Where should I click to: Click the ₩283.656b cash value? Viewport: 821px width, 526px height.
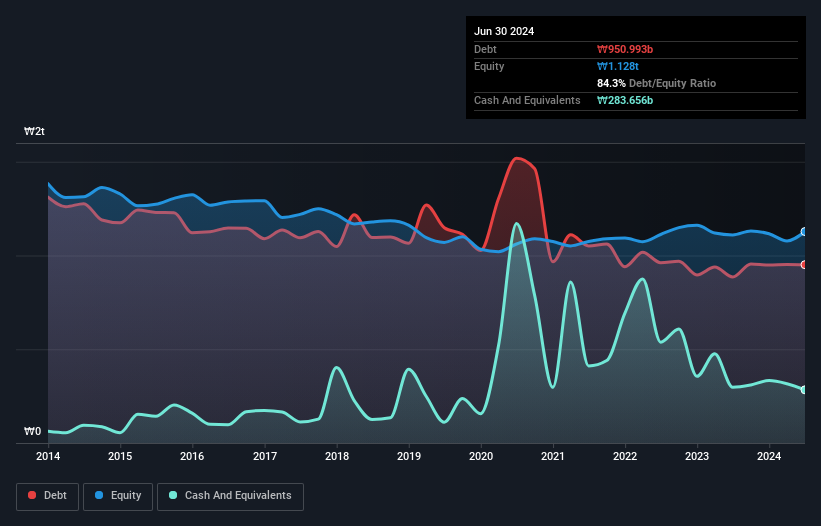pyautogui.click(x=625, y=100)
